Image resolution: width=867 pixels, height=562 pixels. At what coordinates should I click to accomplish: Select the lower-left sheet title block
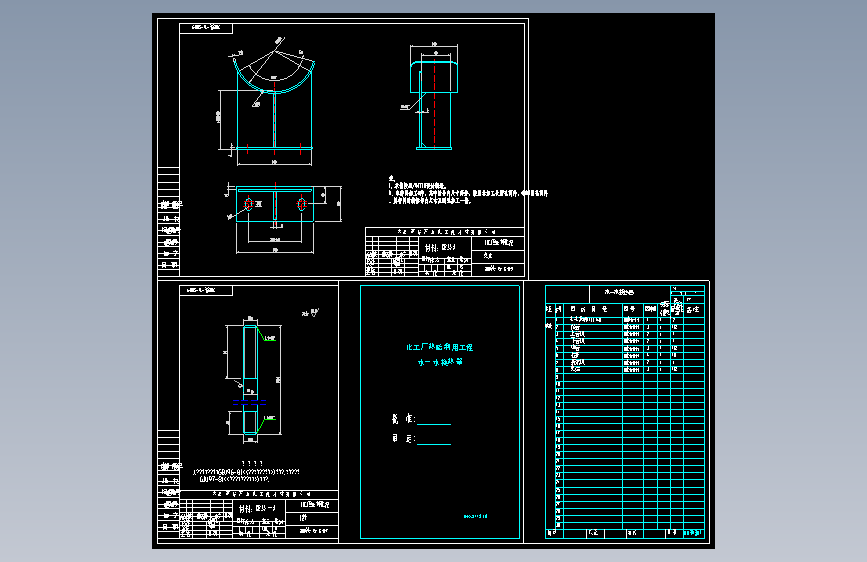click(x=259, y=514)
